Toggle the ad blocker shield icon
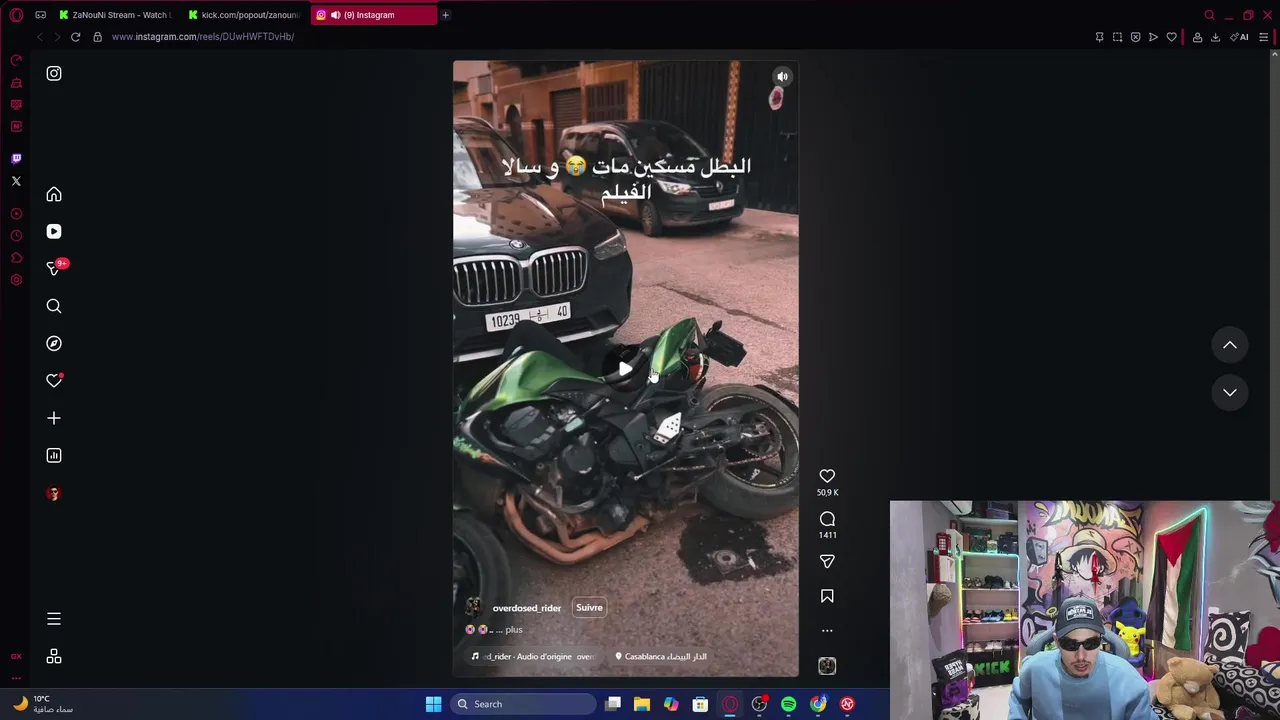 (1135, 37)
